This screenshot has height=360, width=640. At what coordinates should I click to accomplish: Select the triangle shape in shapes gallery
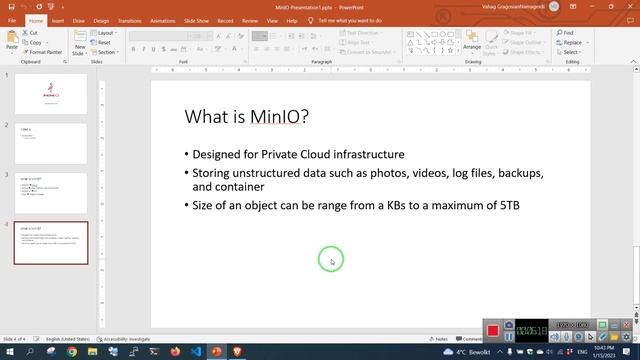(x=410, y=42)
